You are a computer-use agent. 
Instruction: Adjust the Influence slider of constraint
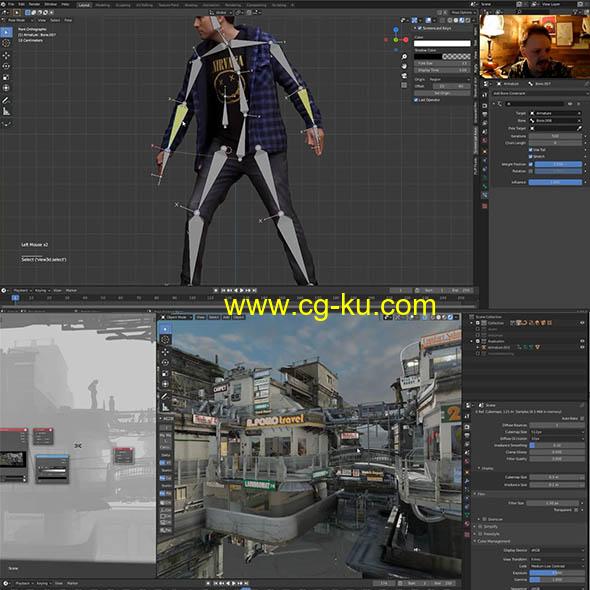point(555,182)
